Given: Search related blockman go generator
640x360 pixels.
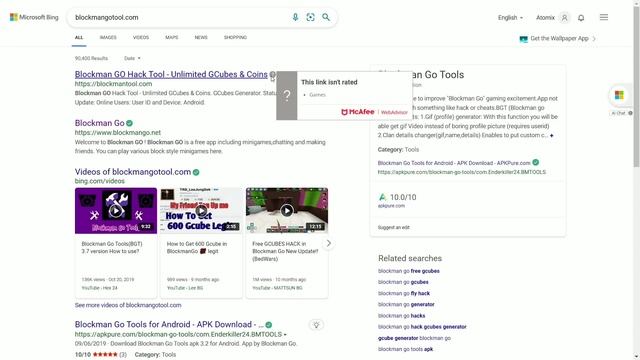Looking at the screenshot, I should coord(406,304).
